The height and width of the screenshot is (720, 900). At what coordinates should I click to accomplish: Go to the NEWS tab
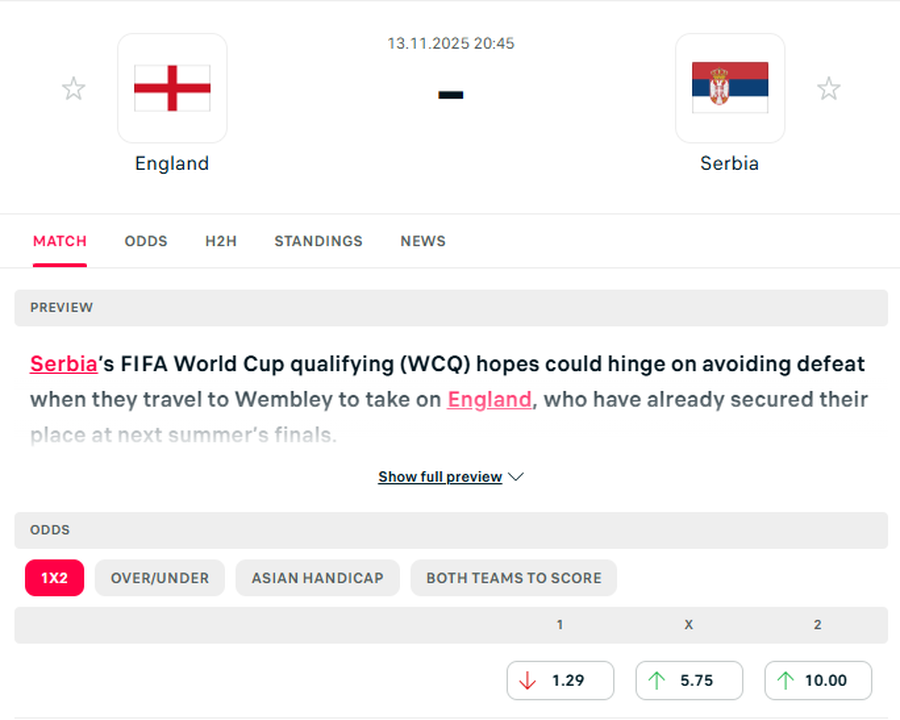coord(423,241)
